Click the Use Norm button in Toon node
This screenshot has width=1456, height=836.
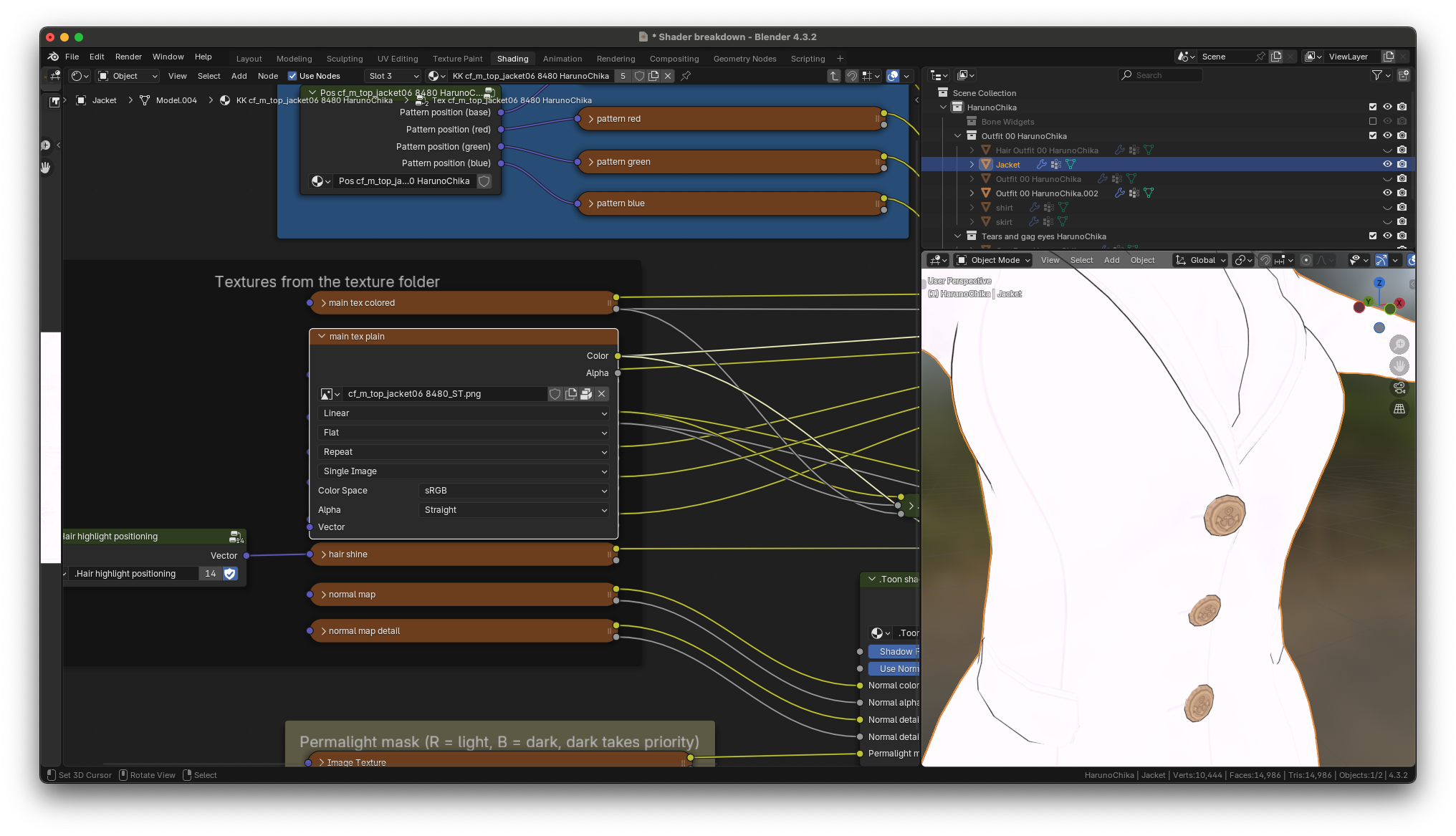[x=894, y=669]
